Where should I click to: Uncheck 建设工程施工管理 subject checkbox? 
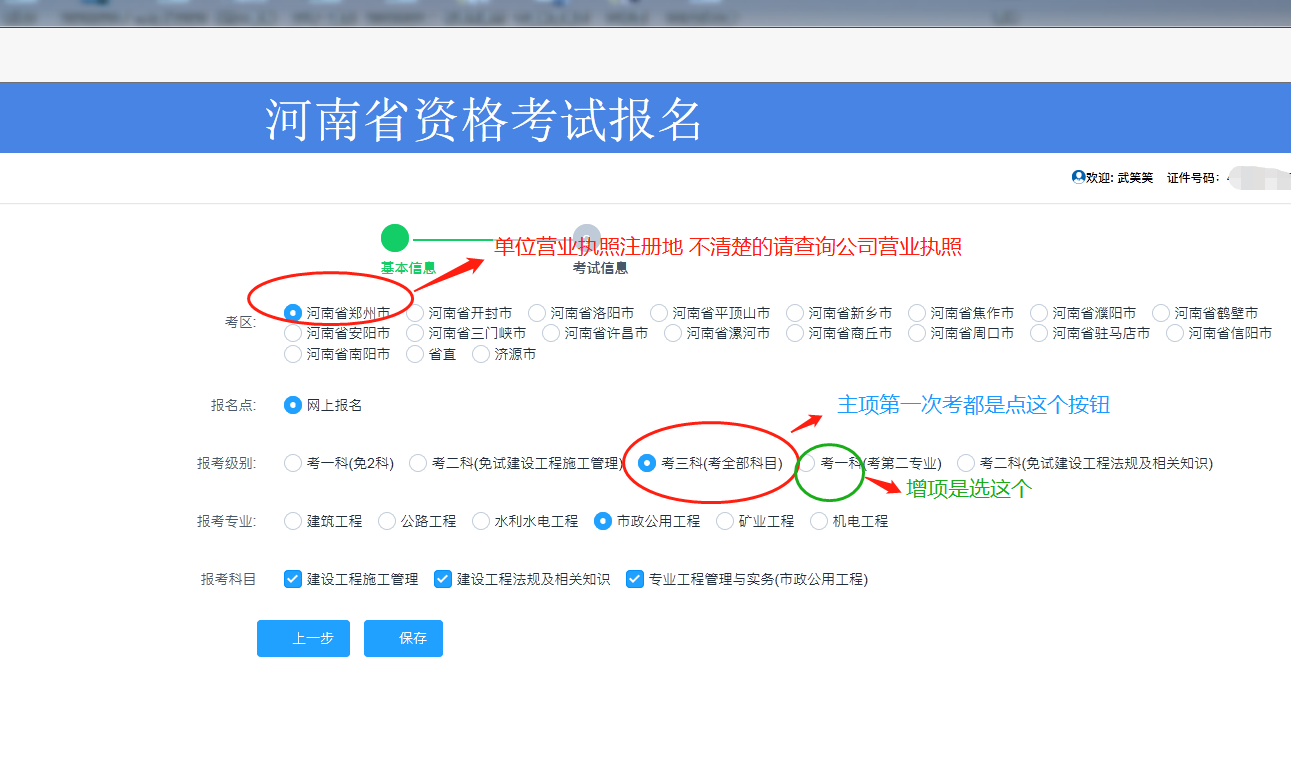pyautogui.click(x=293, y=579)
